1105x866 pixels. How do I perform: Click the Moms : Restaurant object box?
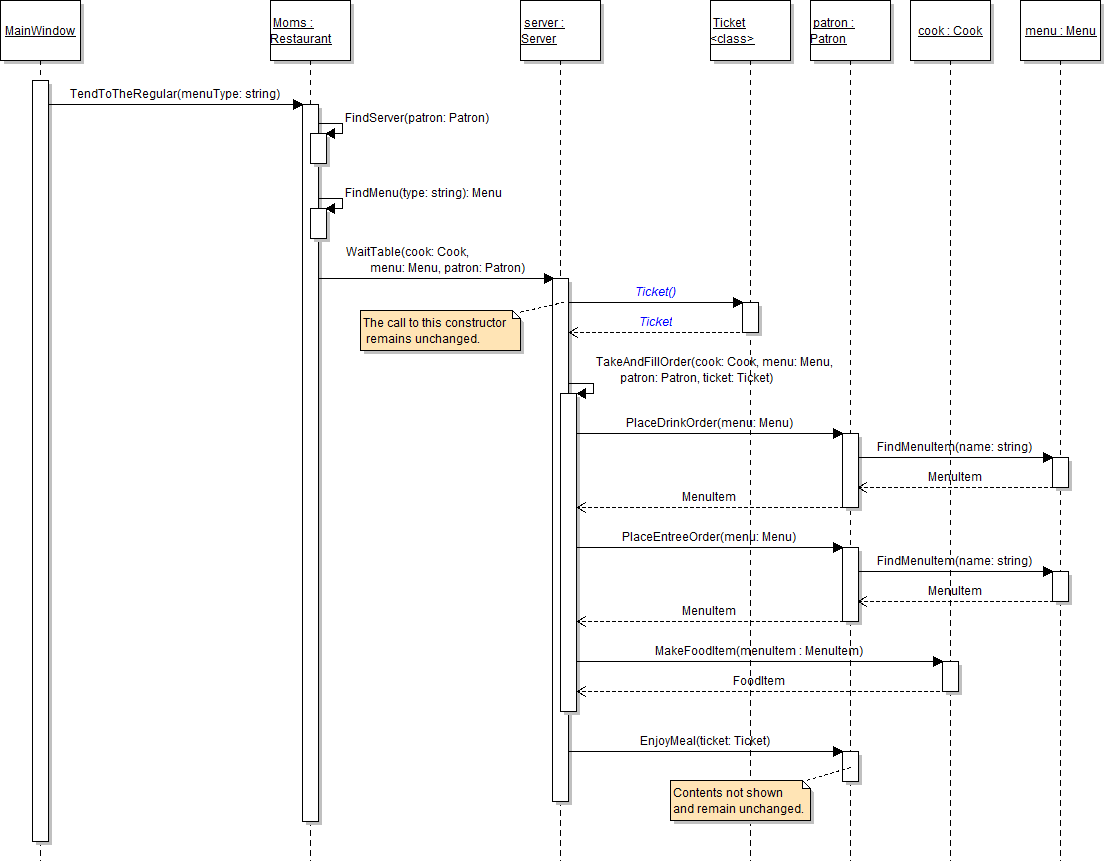(x=310, y=31)
